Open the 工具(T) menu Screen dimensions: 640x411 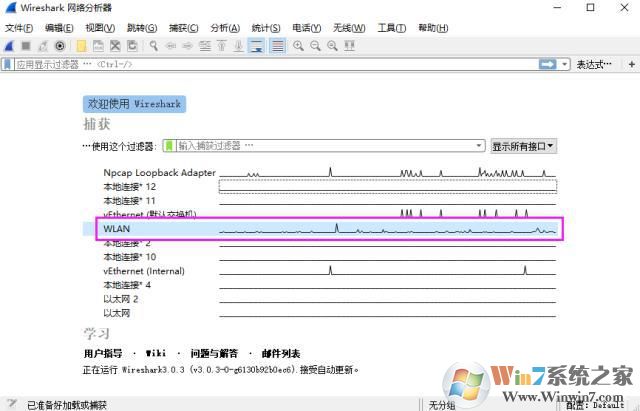391,28
